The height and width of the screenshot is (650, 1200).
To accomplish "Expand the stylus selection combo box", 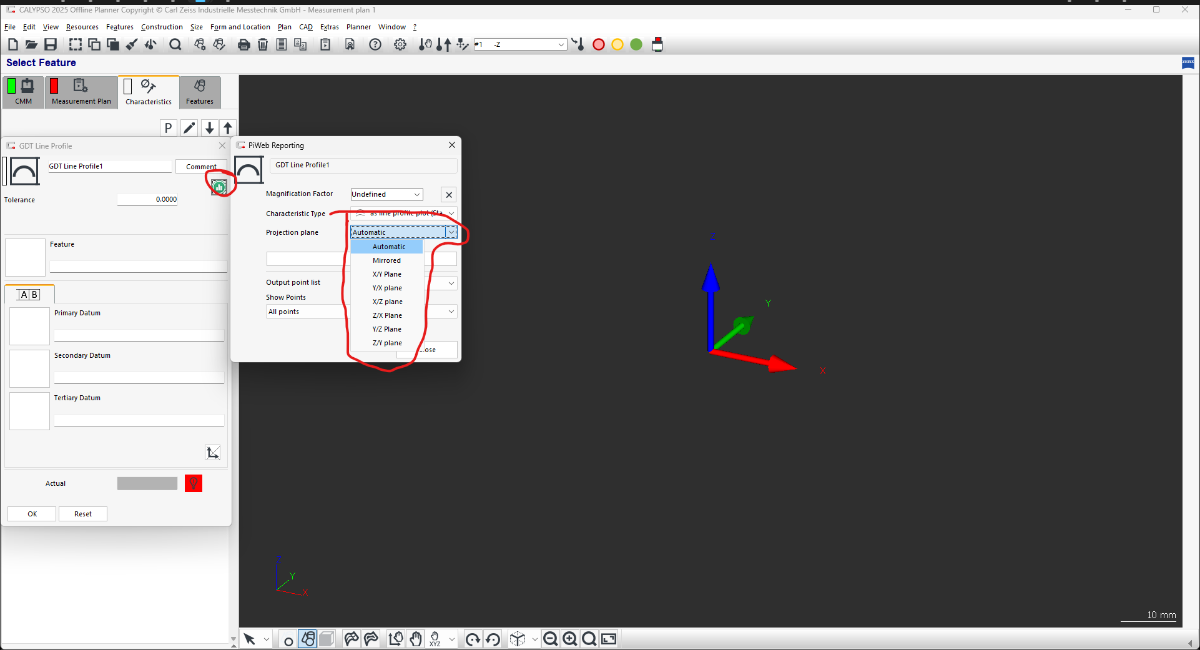I will [561, 45].
